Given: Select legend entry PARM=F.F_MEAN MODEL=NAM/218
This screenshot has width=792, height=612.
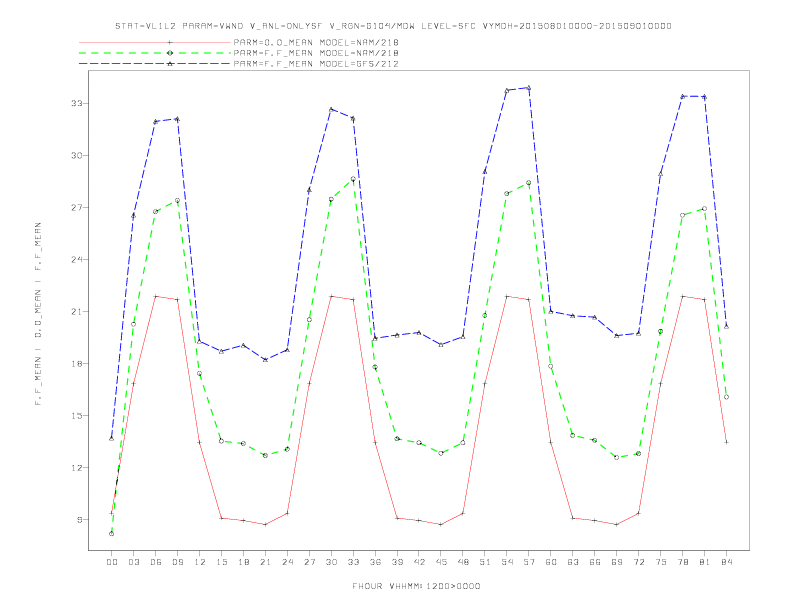Looking at the screenshot, I should click(x=316, y=53).
